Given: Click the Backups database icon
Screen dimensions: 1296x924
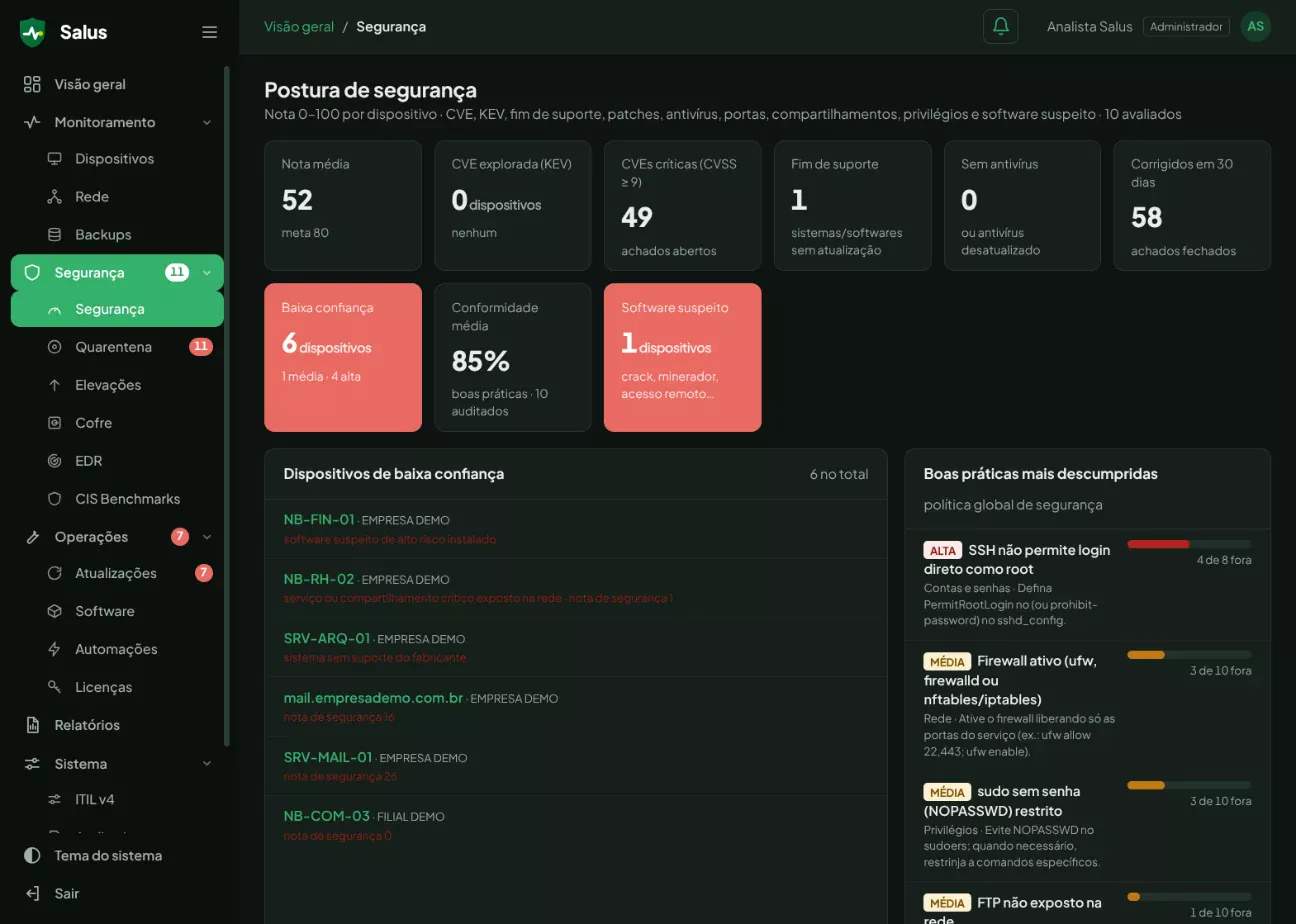Looking at the screenshot, I should click(54, 235).
